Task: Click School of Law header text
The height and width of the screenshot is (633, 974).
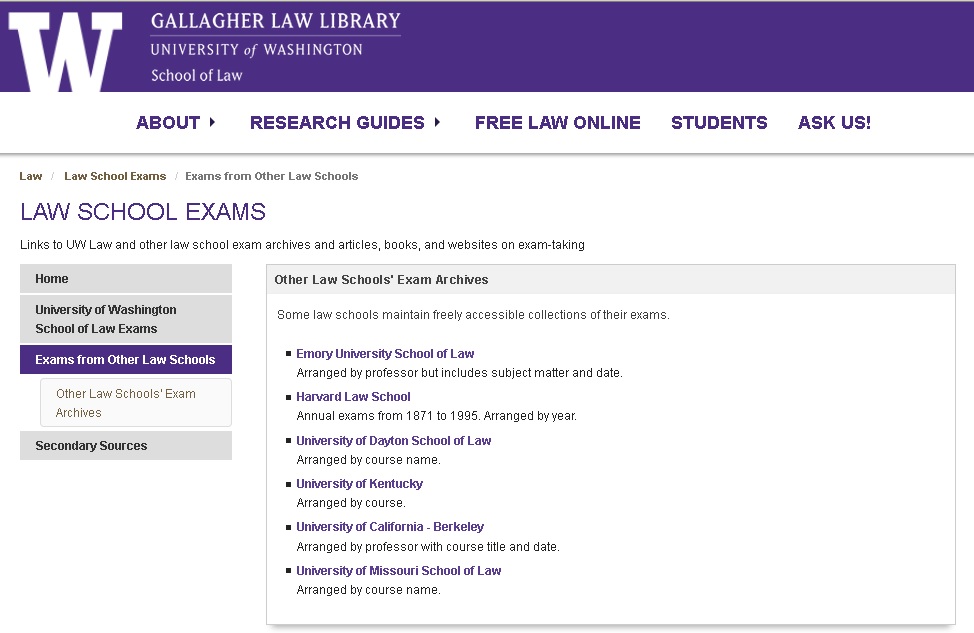Action: point(196,76)
